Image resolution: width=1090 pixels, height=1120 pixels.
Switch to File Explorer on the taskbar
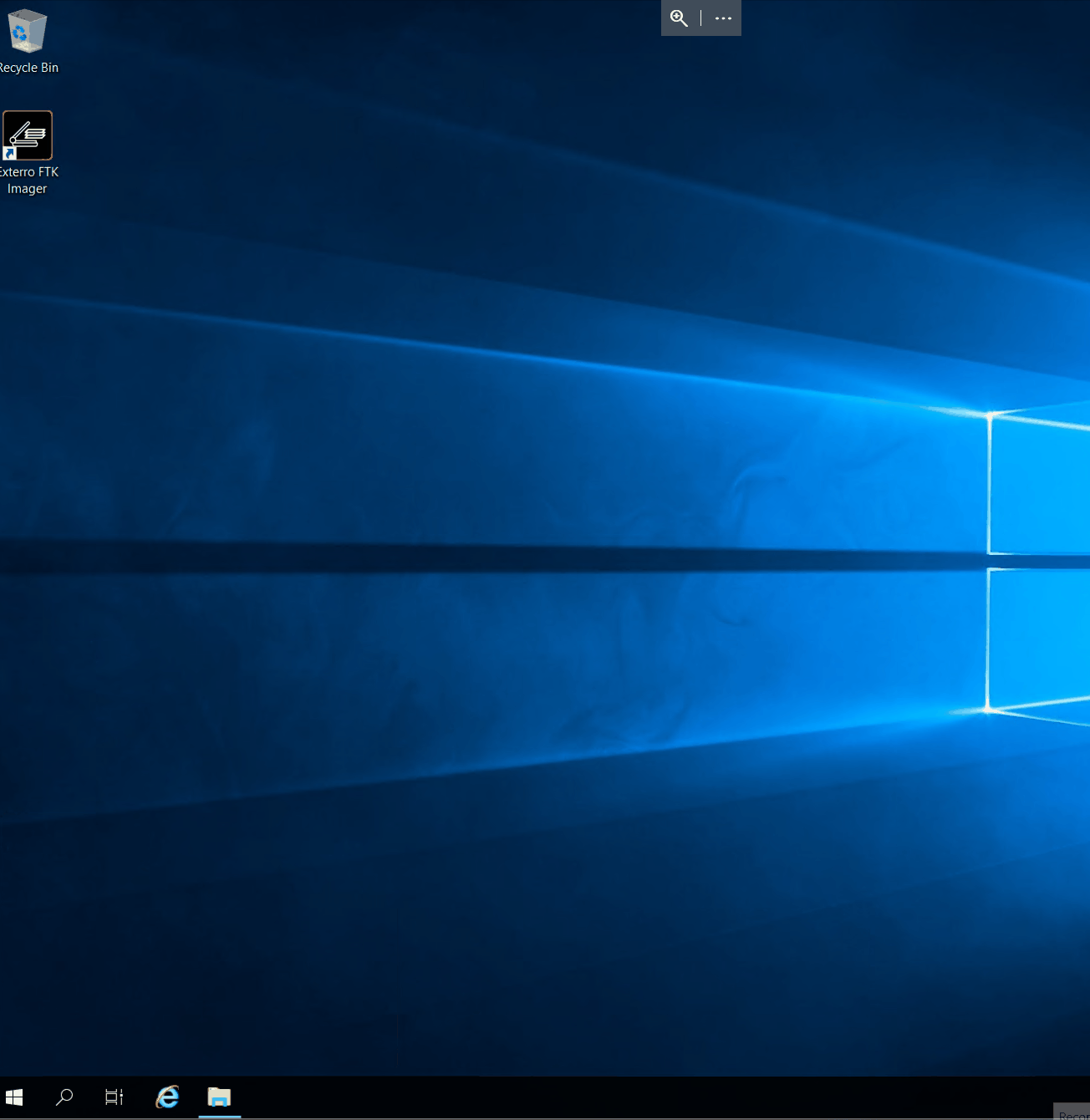click(x=219, y=1097)
